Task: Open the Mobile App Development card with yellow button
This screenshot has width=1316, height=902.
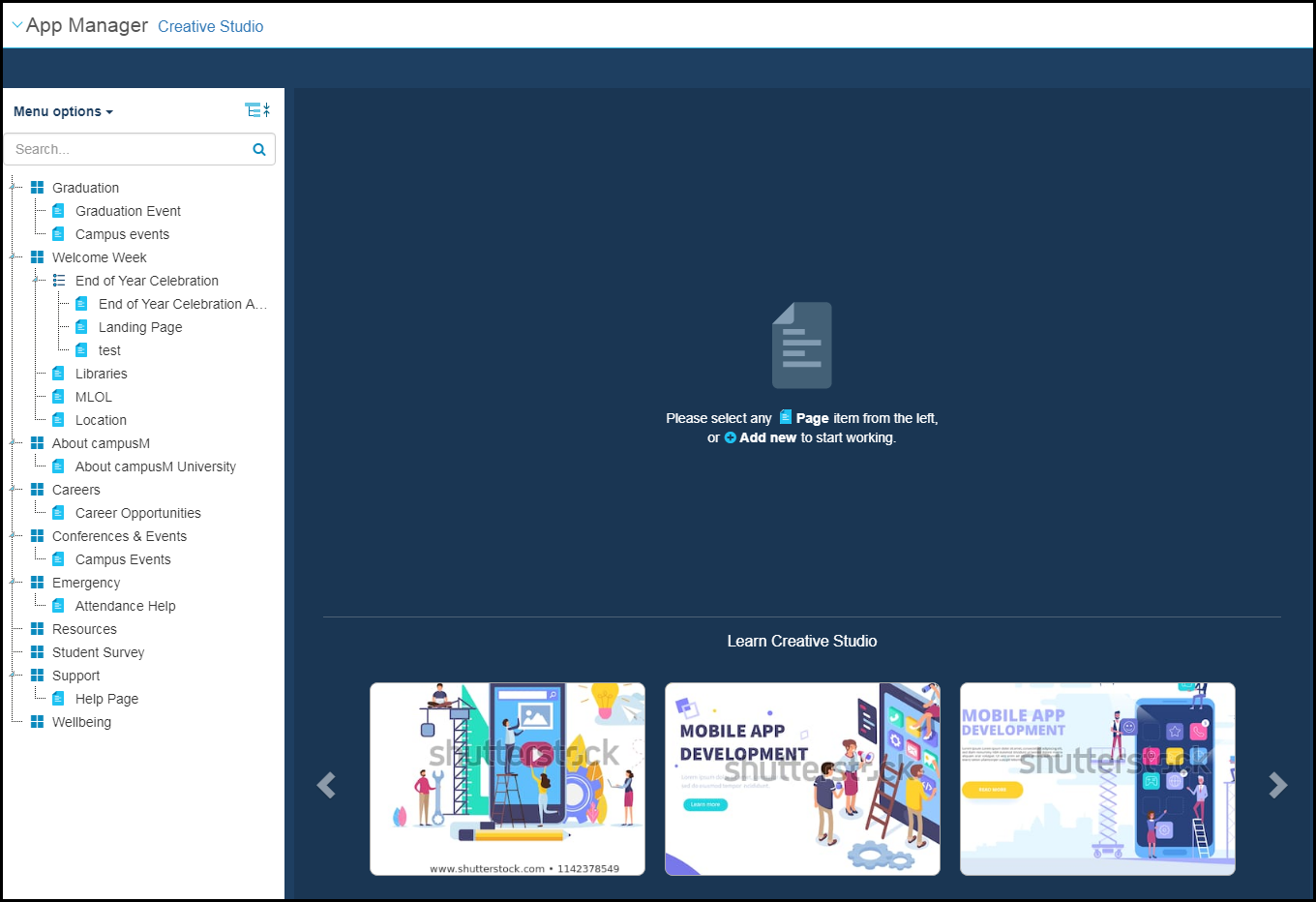Action: [x=1097, y=779]
